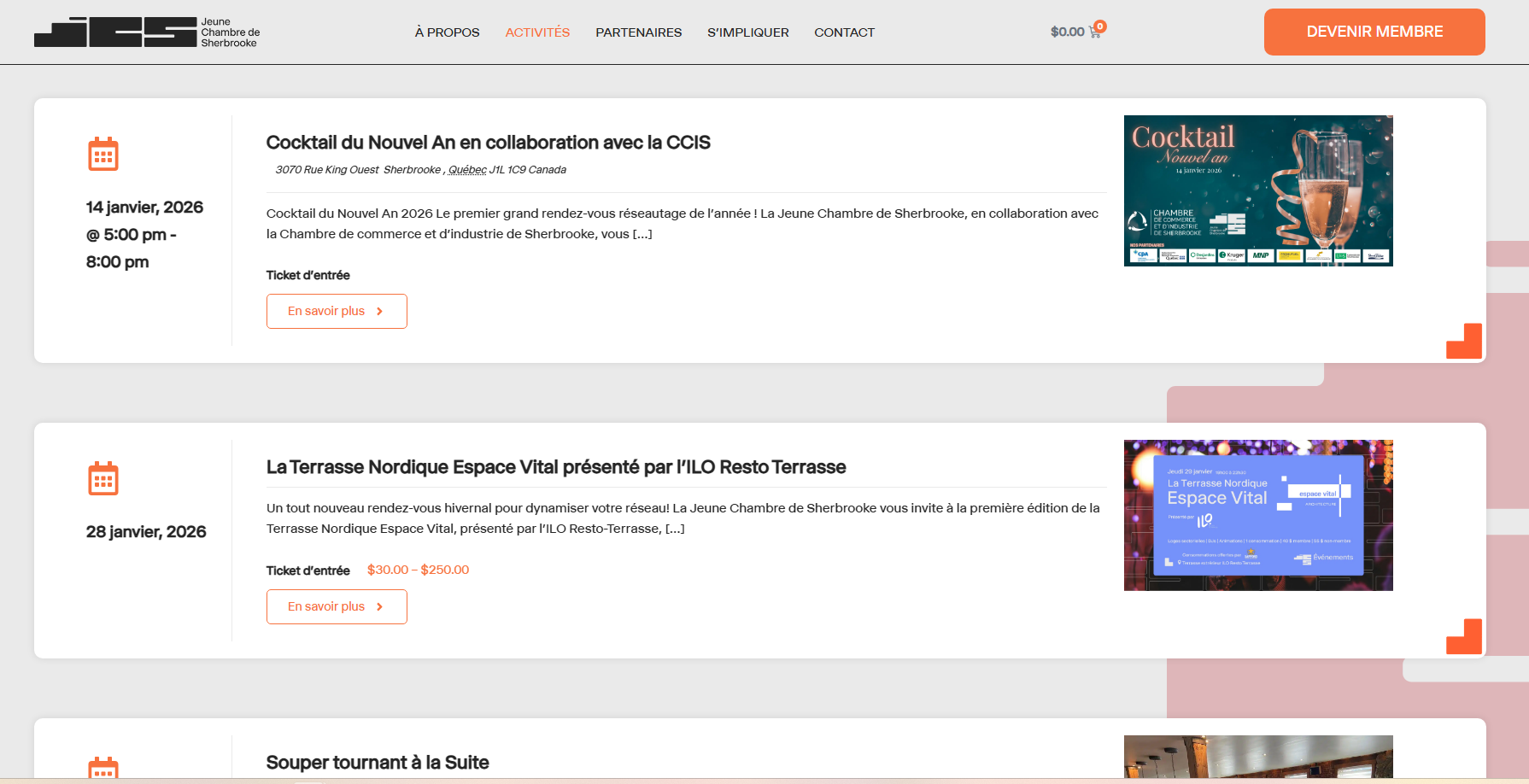The image size is (1529, 784).
Task: Click the orange corner icon on Terrasse Nordique card
Action: click(1463, 636)
